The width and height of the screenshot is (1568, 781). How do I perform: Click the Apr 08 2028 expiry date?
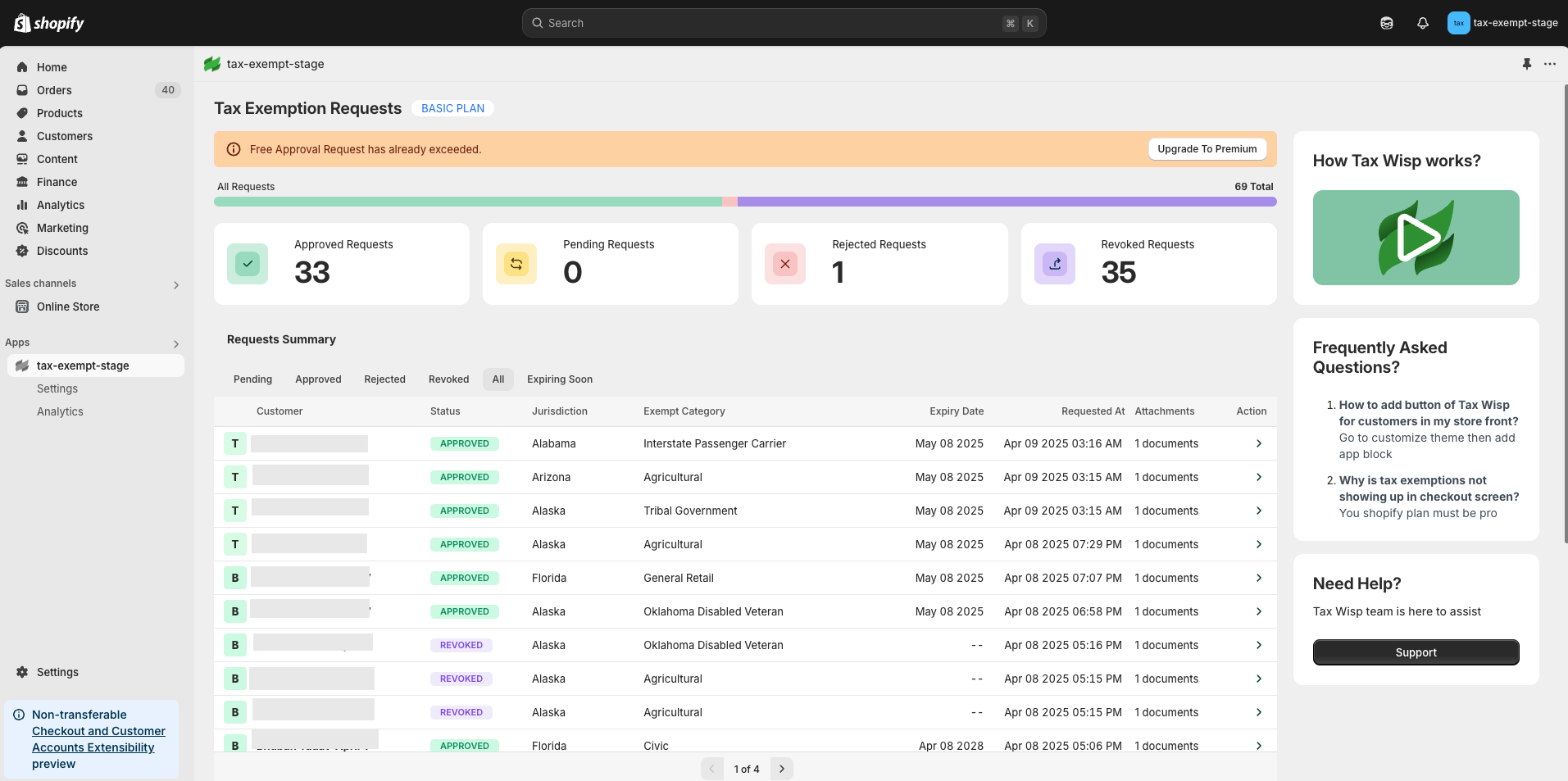click(x=951, y=746)
